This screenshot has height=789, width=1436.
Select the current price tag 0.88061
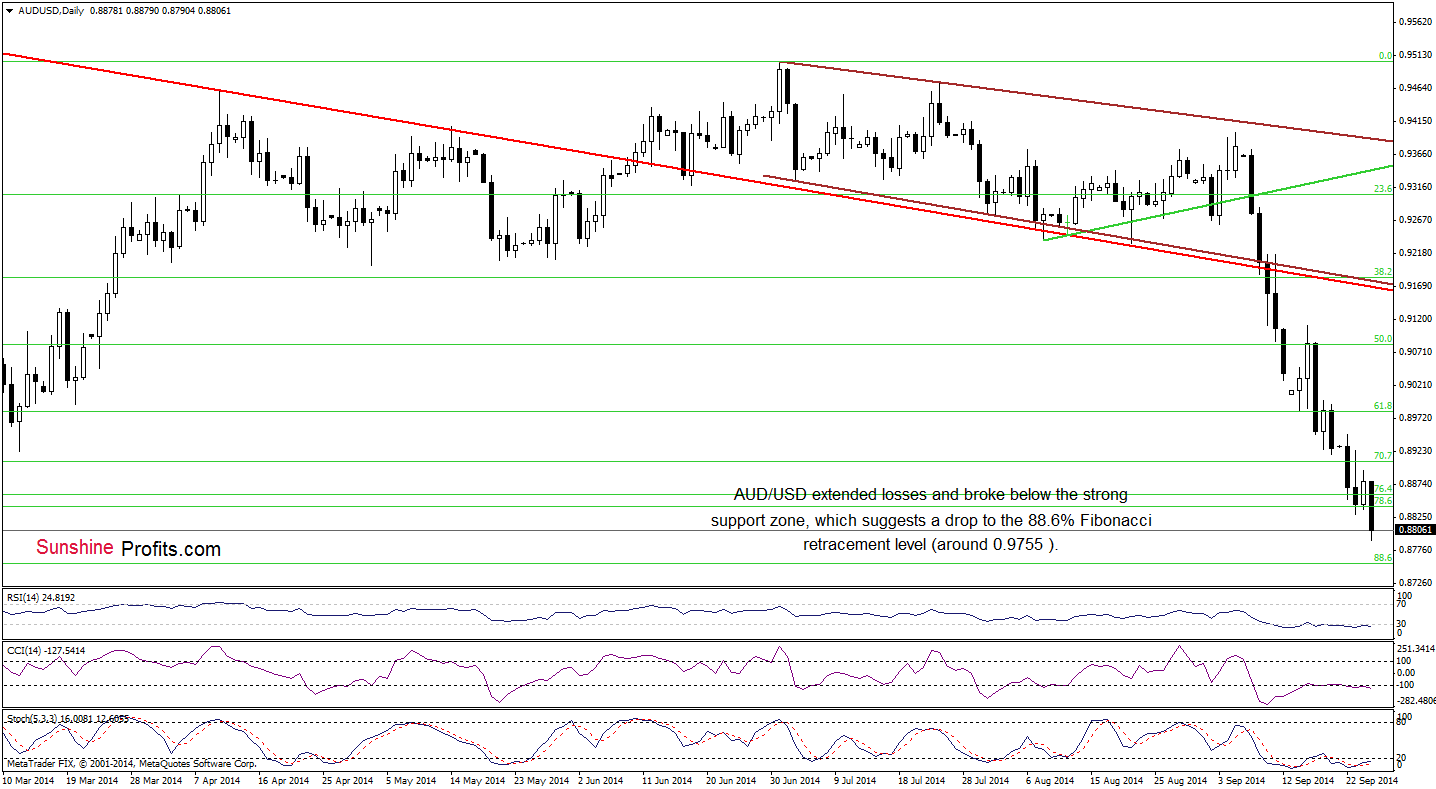point(1415,530)
